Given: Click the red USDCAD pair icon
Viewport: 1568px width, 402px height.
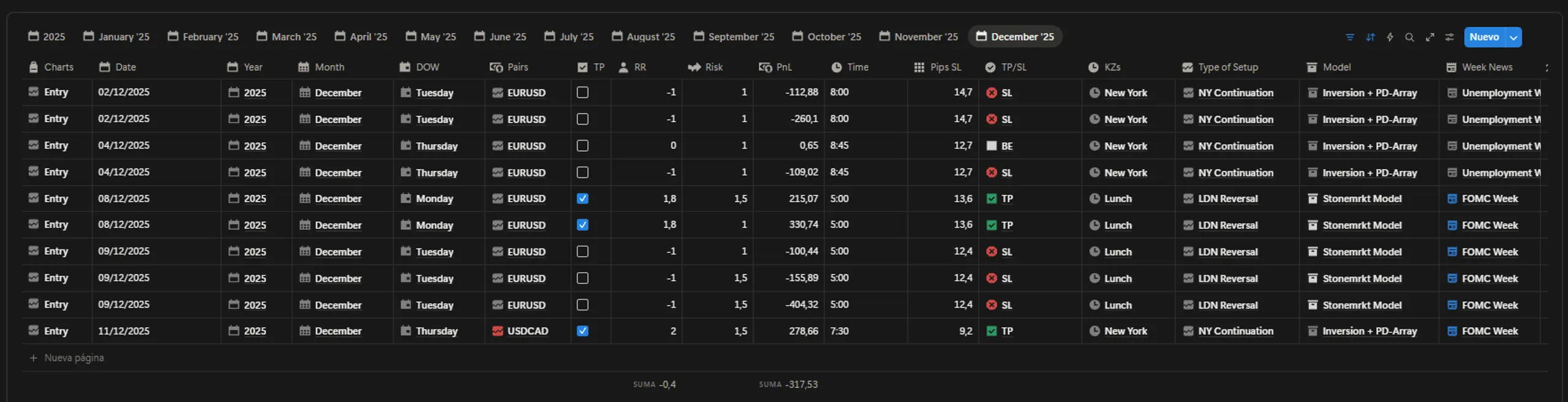Looking at the screenshot, I should click(497, 331).
